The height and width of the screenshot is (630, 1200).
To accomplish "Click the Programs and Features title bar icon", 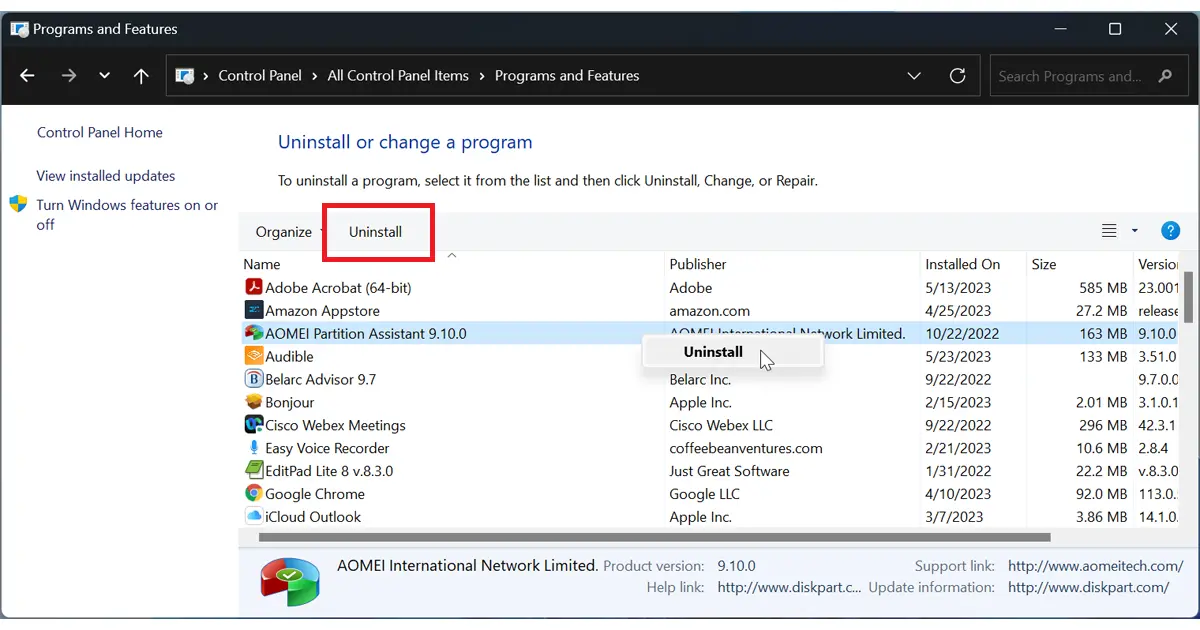I will coord(19,29).
